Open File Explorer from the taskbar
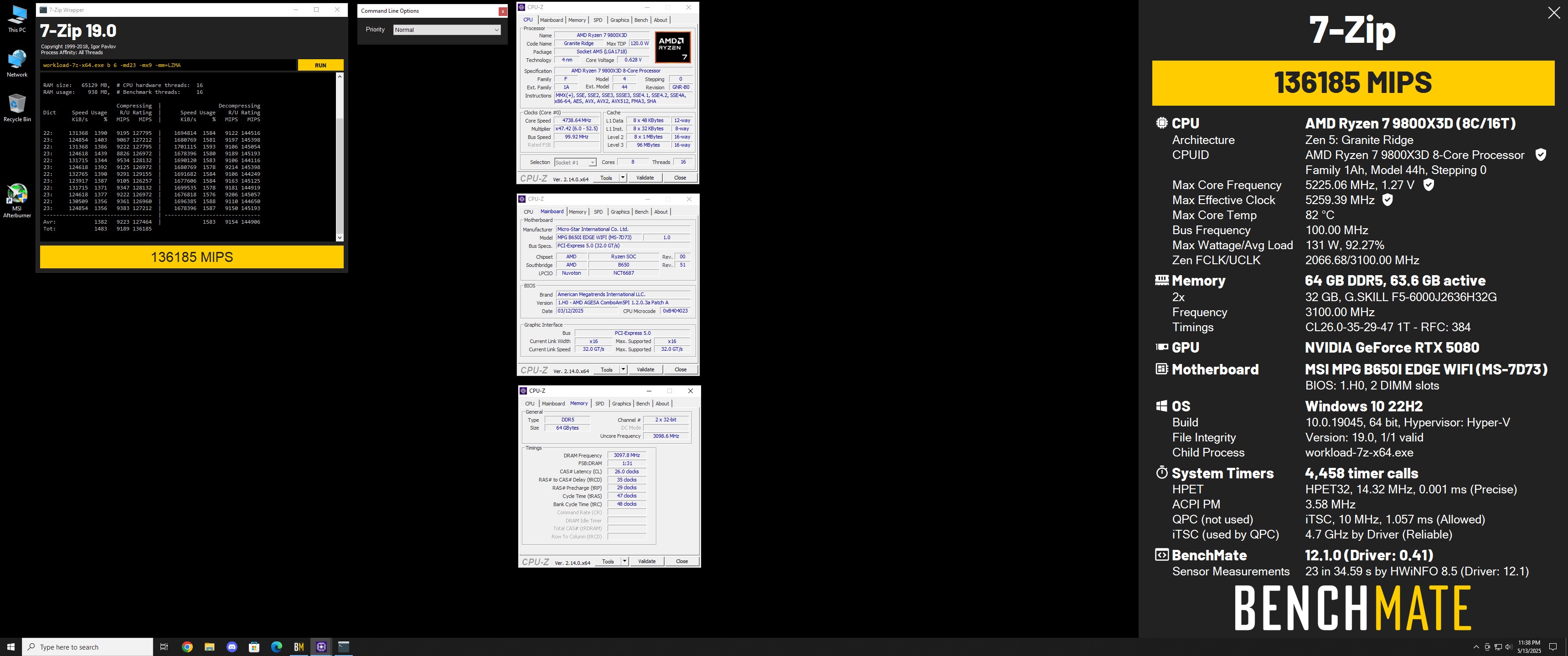The image size is (1568, 656). pyautogui.click(x=209, y=647)
